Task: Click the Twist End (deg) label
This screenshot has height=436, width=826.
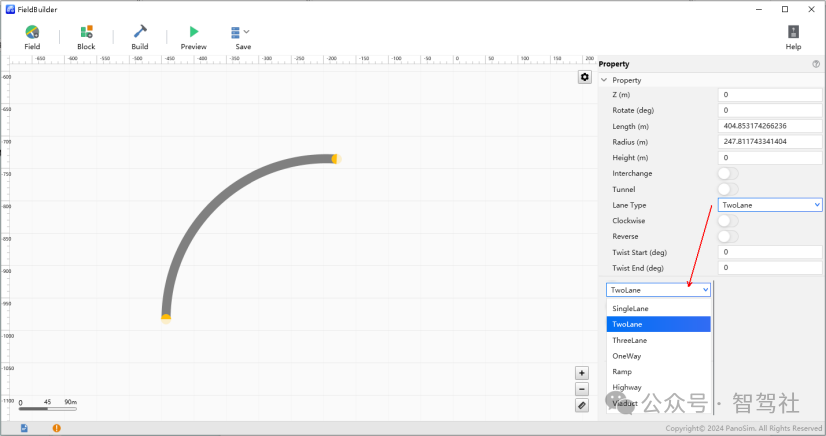Action: (638, 267)
